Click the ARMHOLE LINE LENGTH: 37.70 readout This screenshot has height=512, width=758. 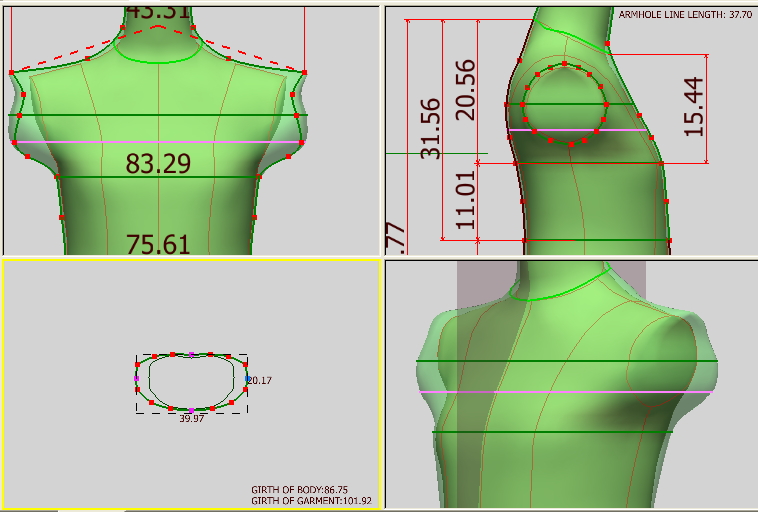[685, 15]
